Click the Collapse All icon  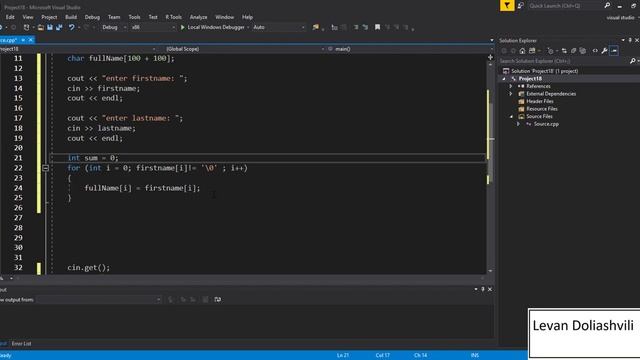pos(573,51)
